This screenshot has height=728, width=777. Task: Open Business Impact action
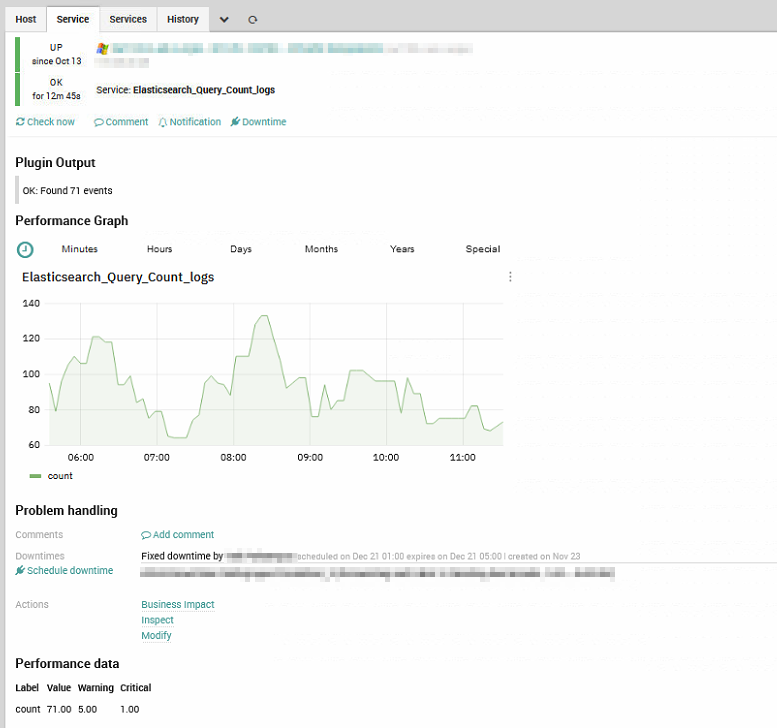(x=178, y=605)
